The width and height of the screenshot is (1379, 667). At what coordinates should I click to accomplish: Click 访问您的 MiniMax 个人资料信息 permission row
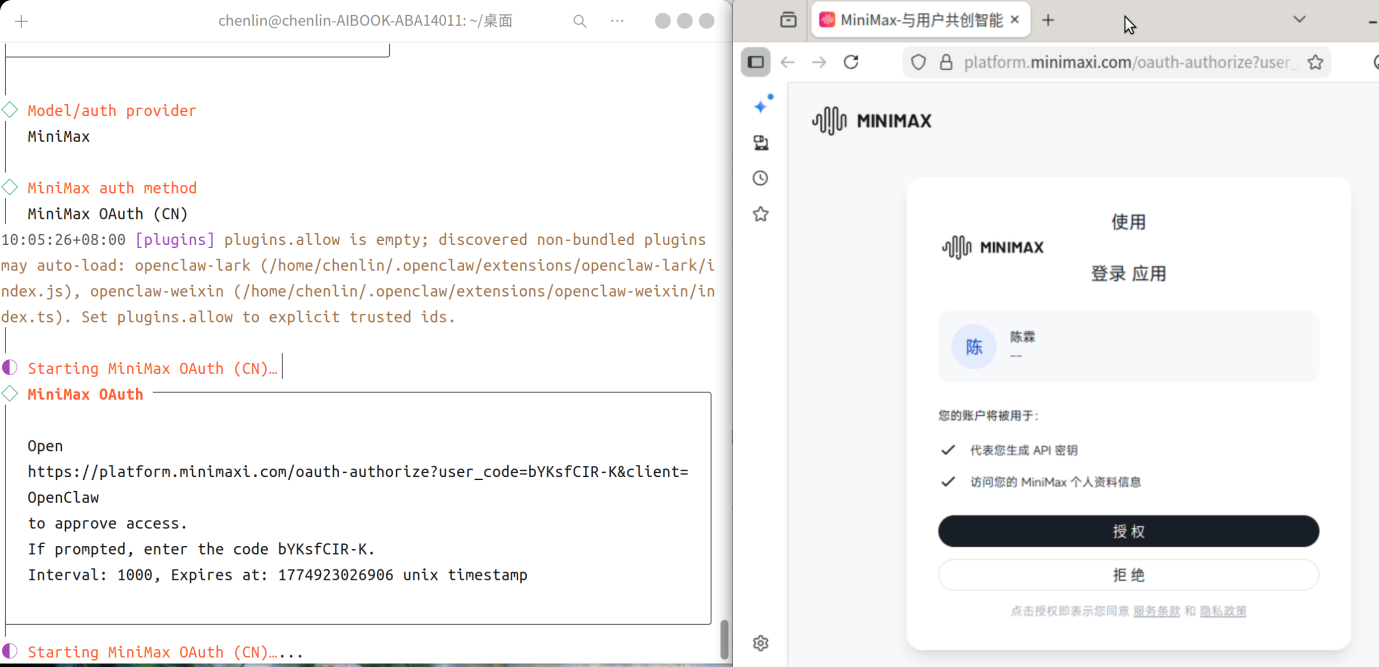1055,482
